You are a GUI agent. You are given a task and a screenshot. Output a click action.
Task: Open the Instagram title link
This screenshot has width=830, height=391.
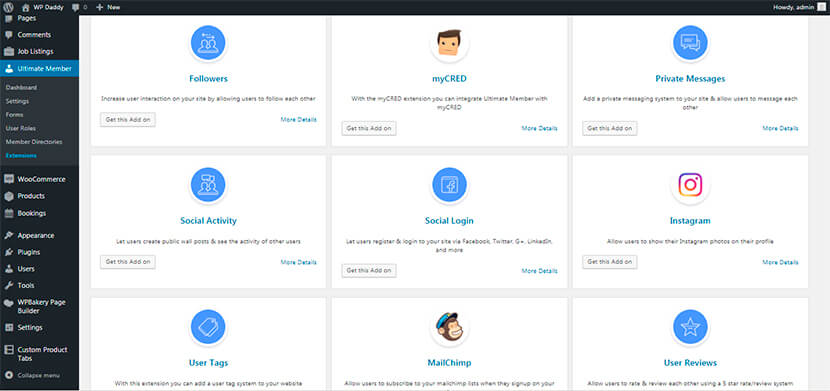pos(690,221)
